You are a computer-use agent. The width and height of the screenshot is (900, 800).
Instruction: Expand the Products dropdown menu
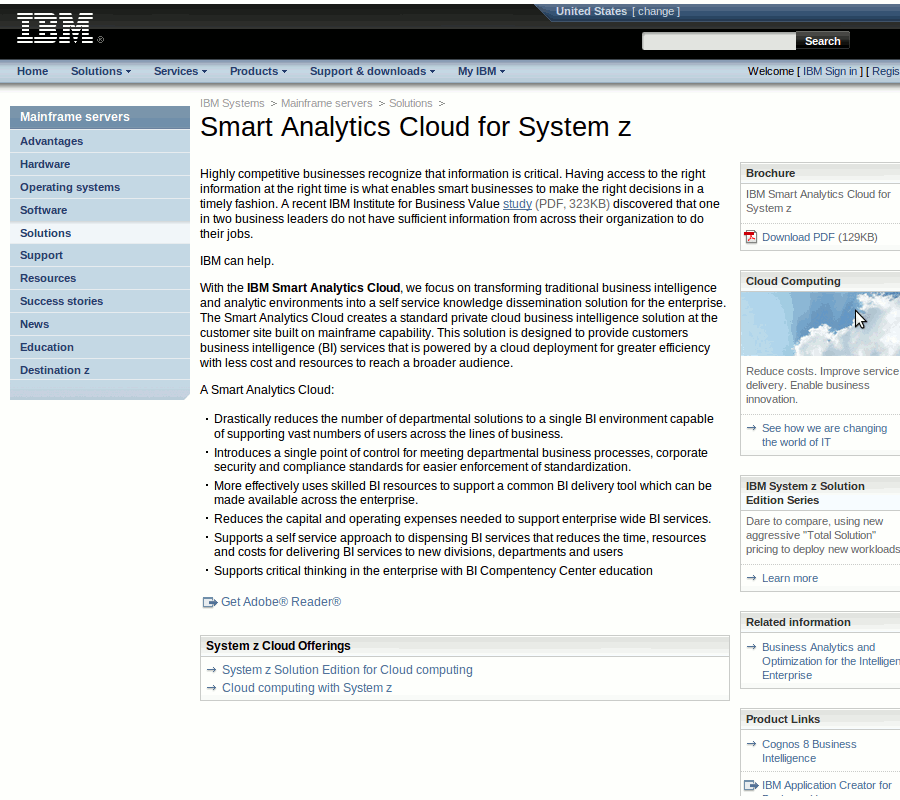click(258, 71)
